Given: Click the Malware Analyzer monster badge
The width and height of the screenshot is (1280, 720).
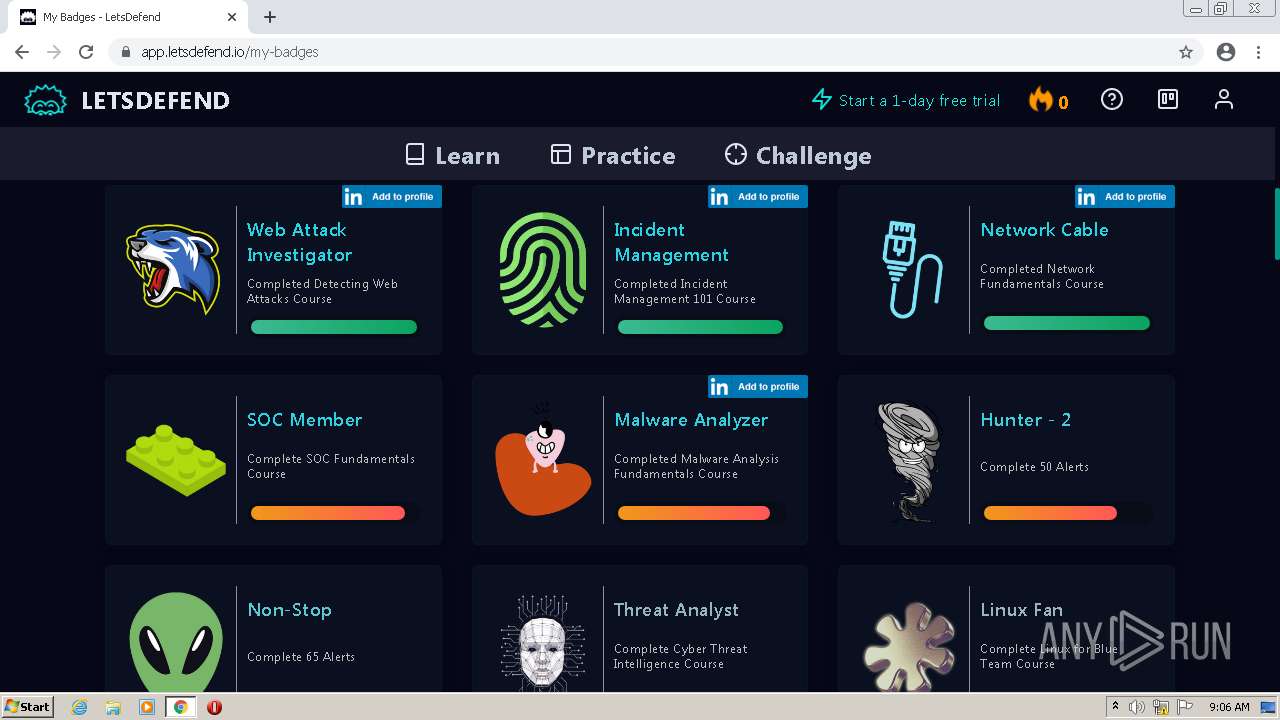Looking at the screenshot, I should (x=542, y=459).
